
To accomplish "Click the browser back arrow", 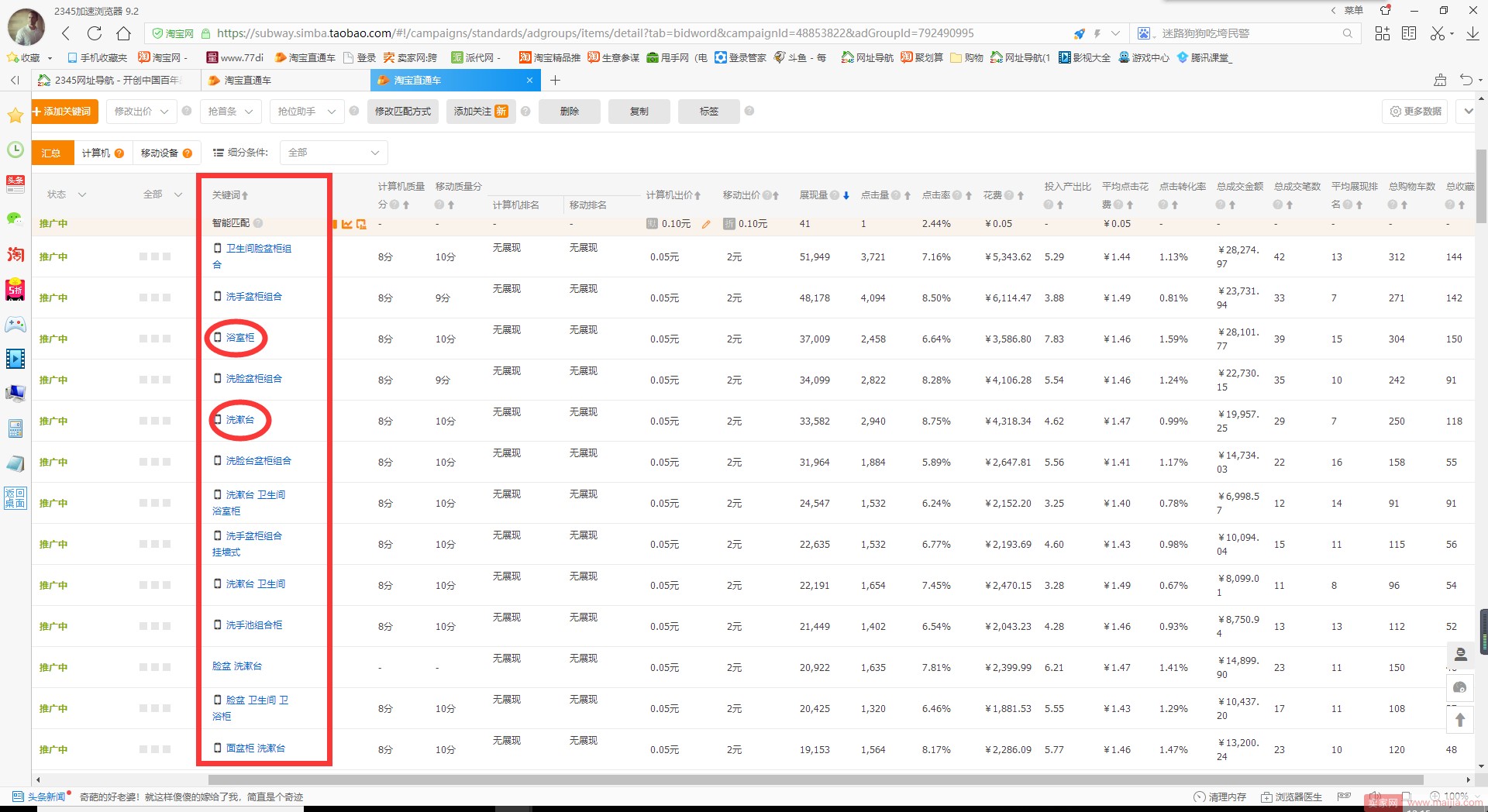I will pyautogui.click(x=66, y=33).
